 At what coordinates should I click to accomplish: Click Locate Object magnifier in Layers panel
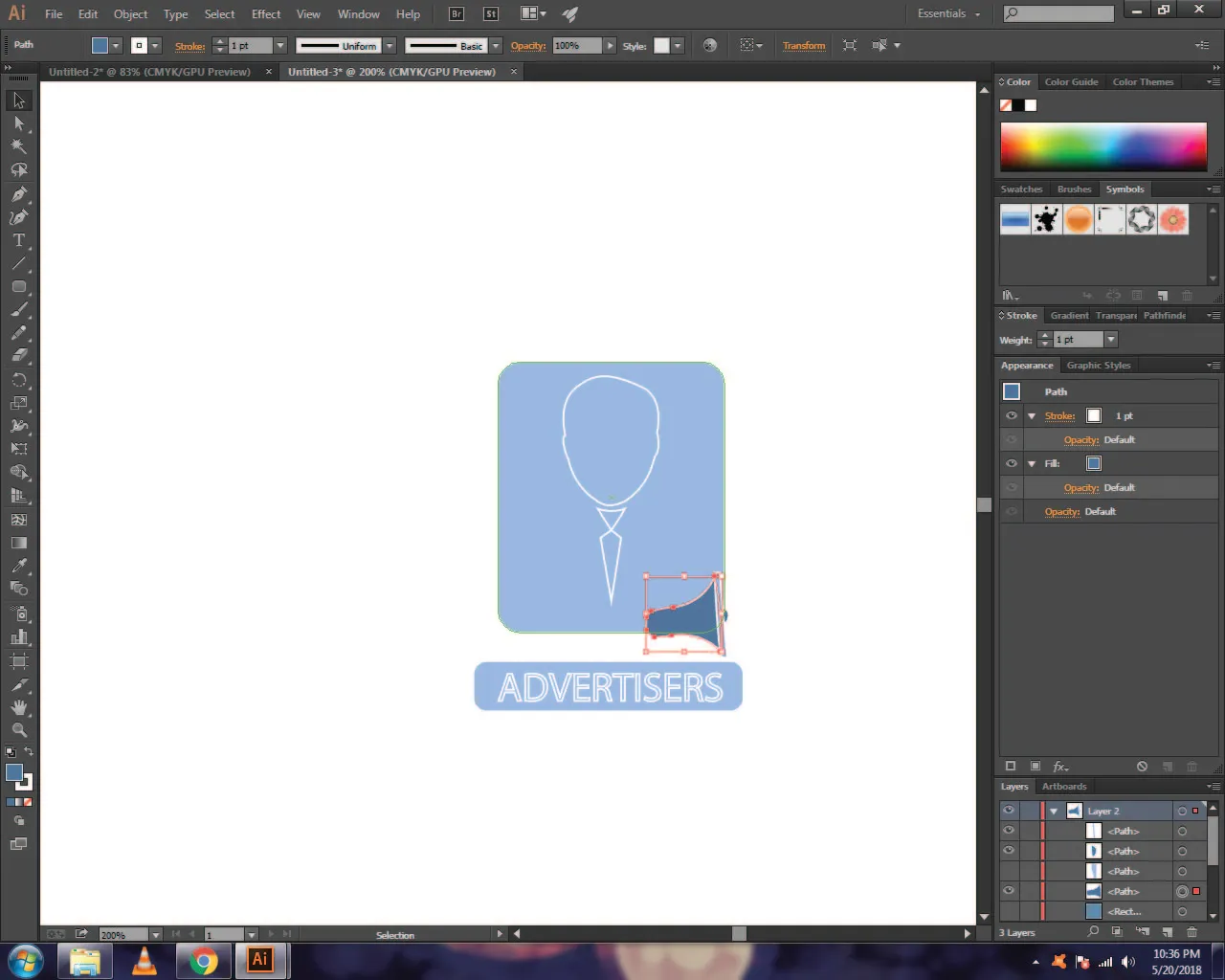[x=1093, y=931]
